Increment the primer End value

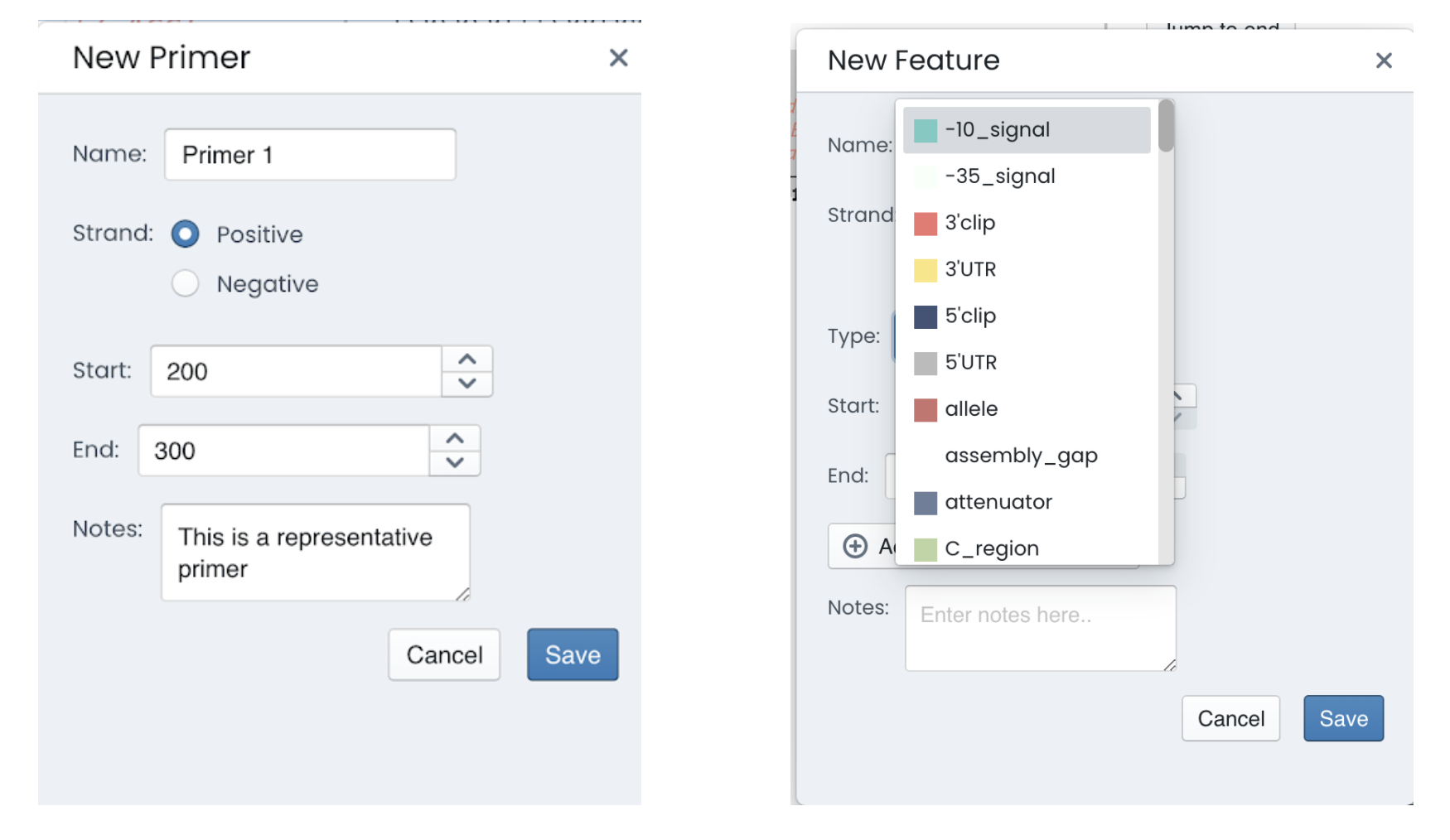[455, 439]
